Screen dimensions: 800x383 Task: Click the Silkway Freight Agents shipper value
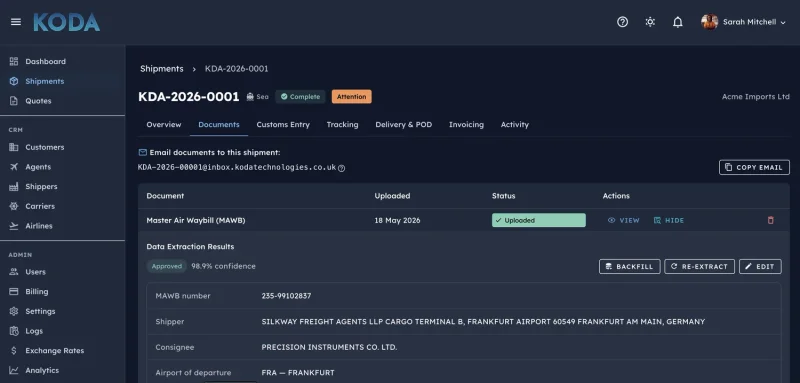pos(483,322)
